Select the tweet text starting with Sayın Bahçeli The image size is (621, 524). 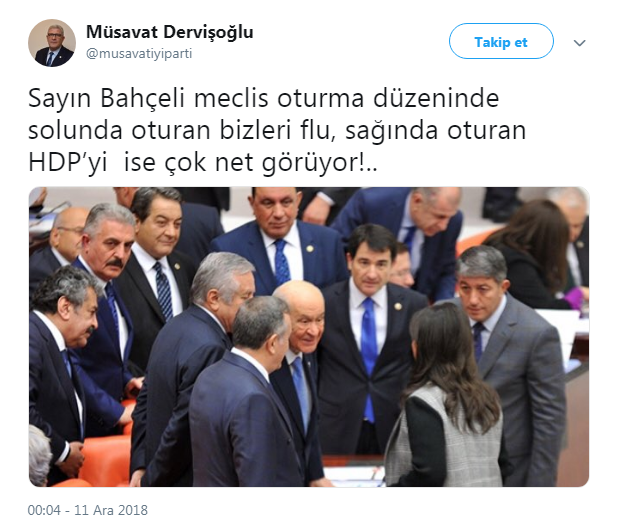coord(277,130)
